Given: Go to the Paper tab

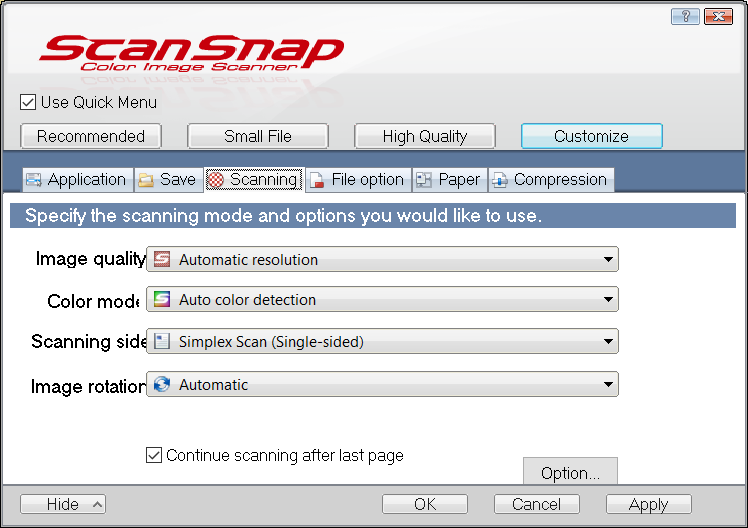Looking at the screenshot, I should (x=449, y=180).
